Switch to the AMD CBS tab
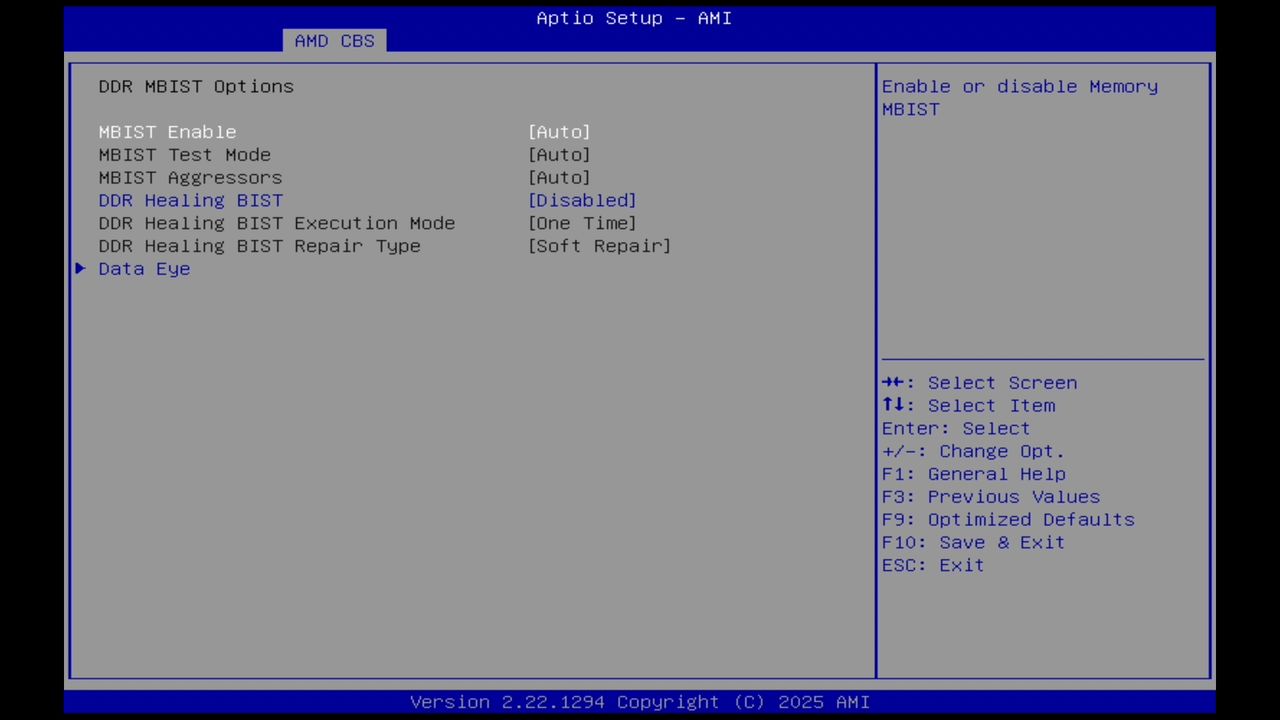The height and width of the screenshot is (720, 1280). (x=334, y=40)
